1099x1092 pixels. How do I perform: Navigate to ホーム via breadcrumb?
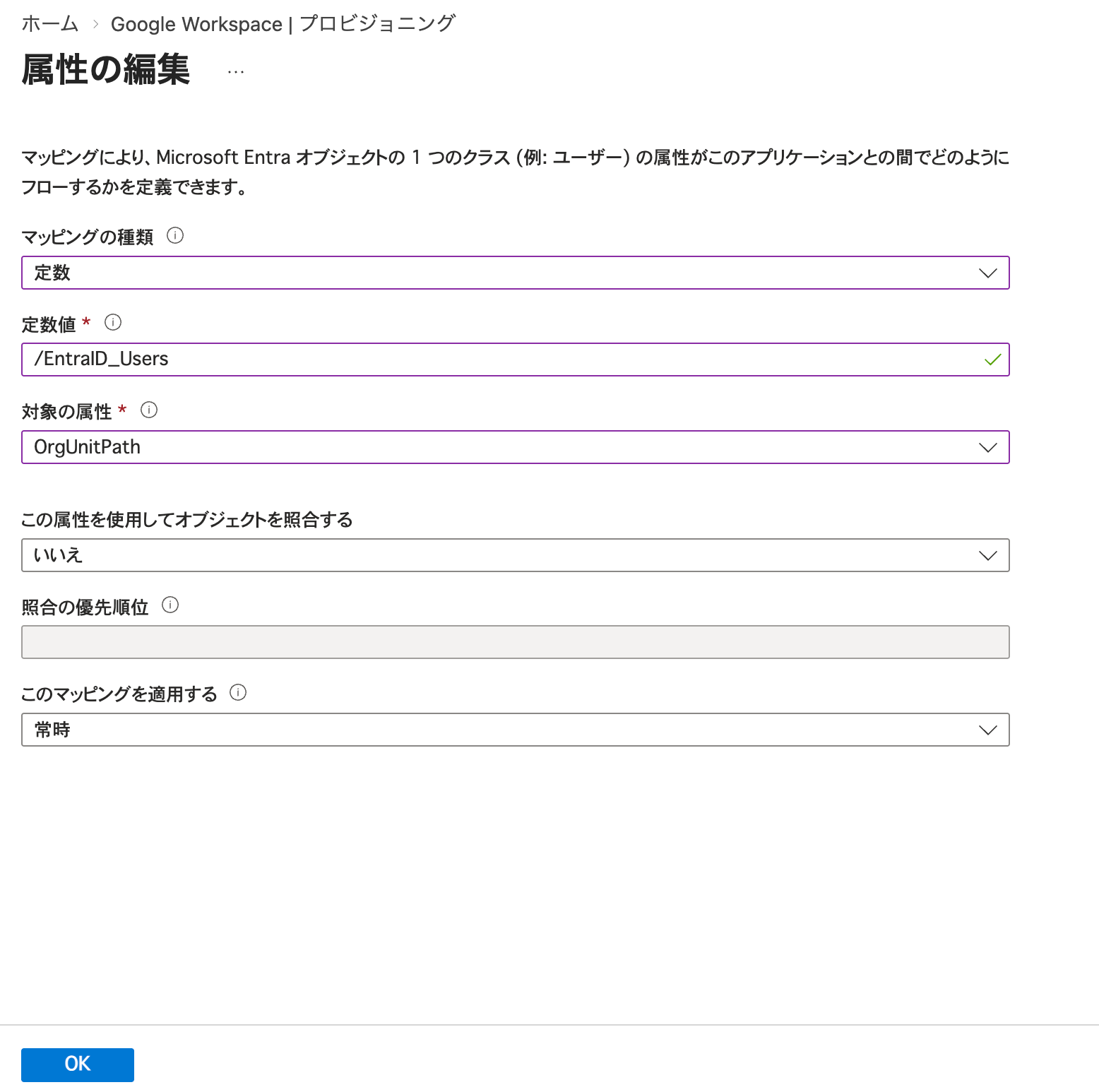49,23
